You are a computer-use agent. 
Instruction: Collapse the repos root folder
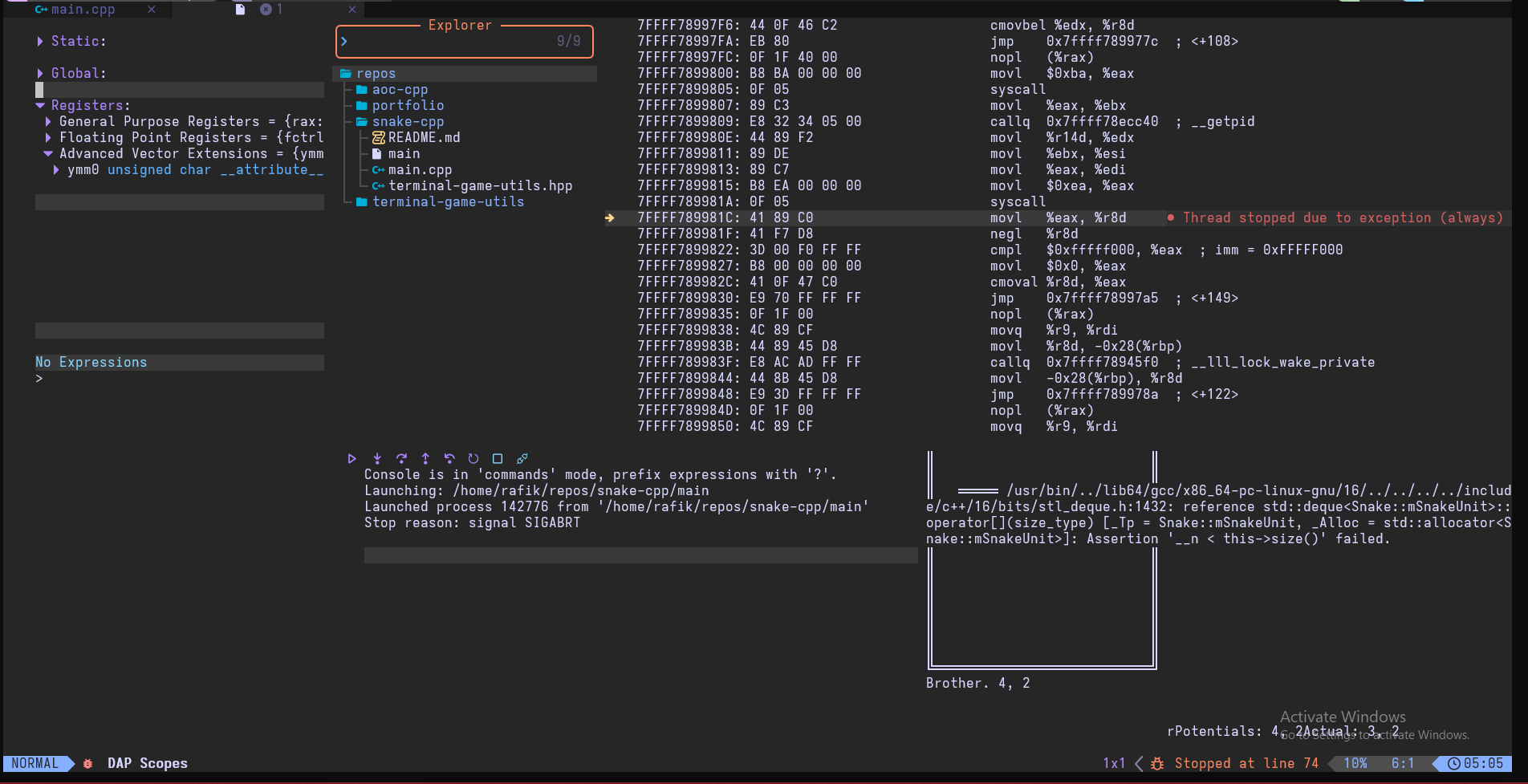(x=376, y=73)
